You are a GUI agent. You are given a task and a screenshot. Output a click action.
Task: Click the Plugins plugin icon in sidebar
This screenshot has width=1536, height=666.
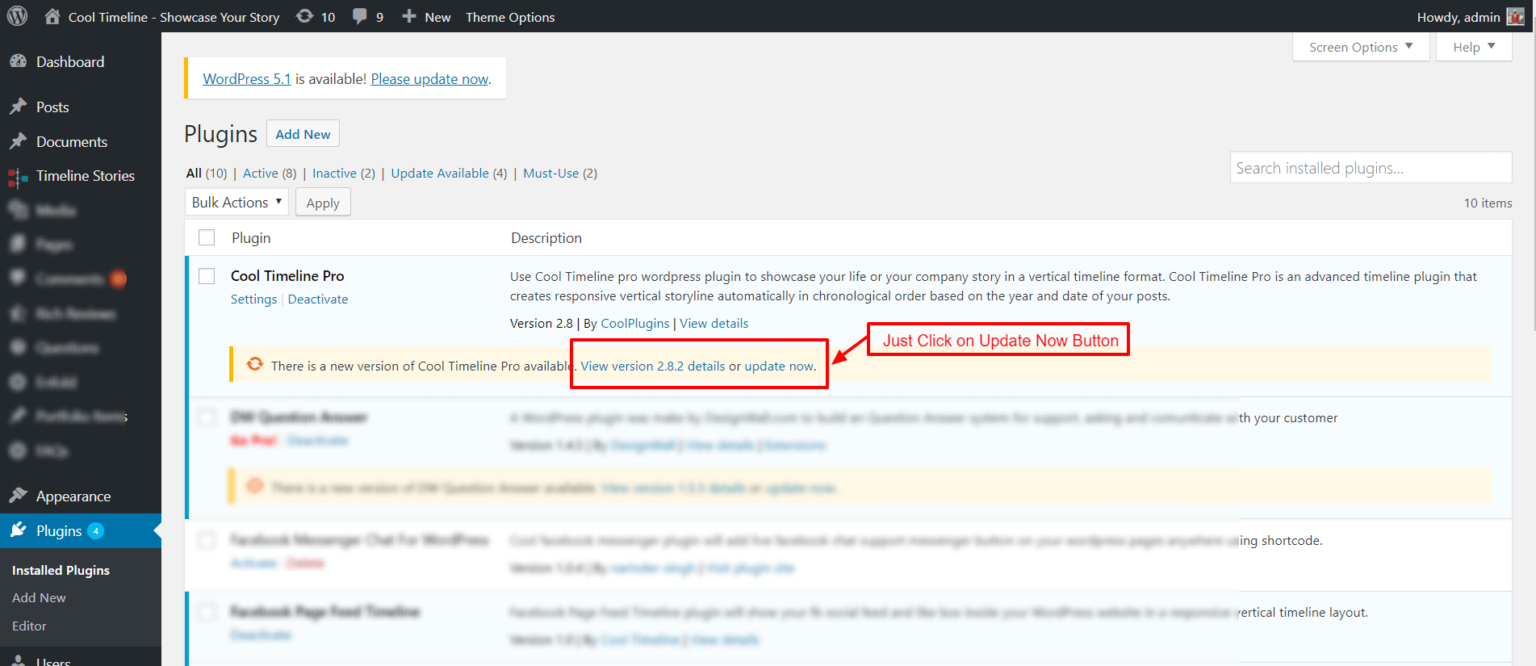pyautogui.click(x=18, y=530)
